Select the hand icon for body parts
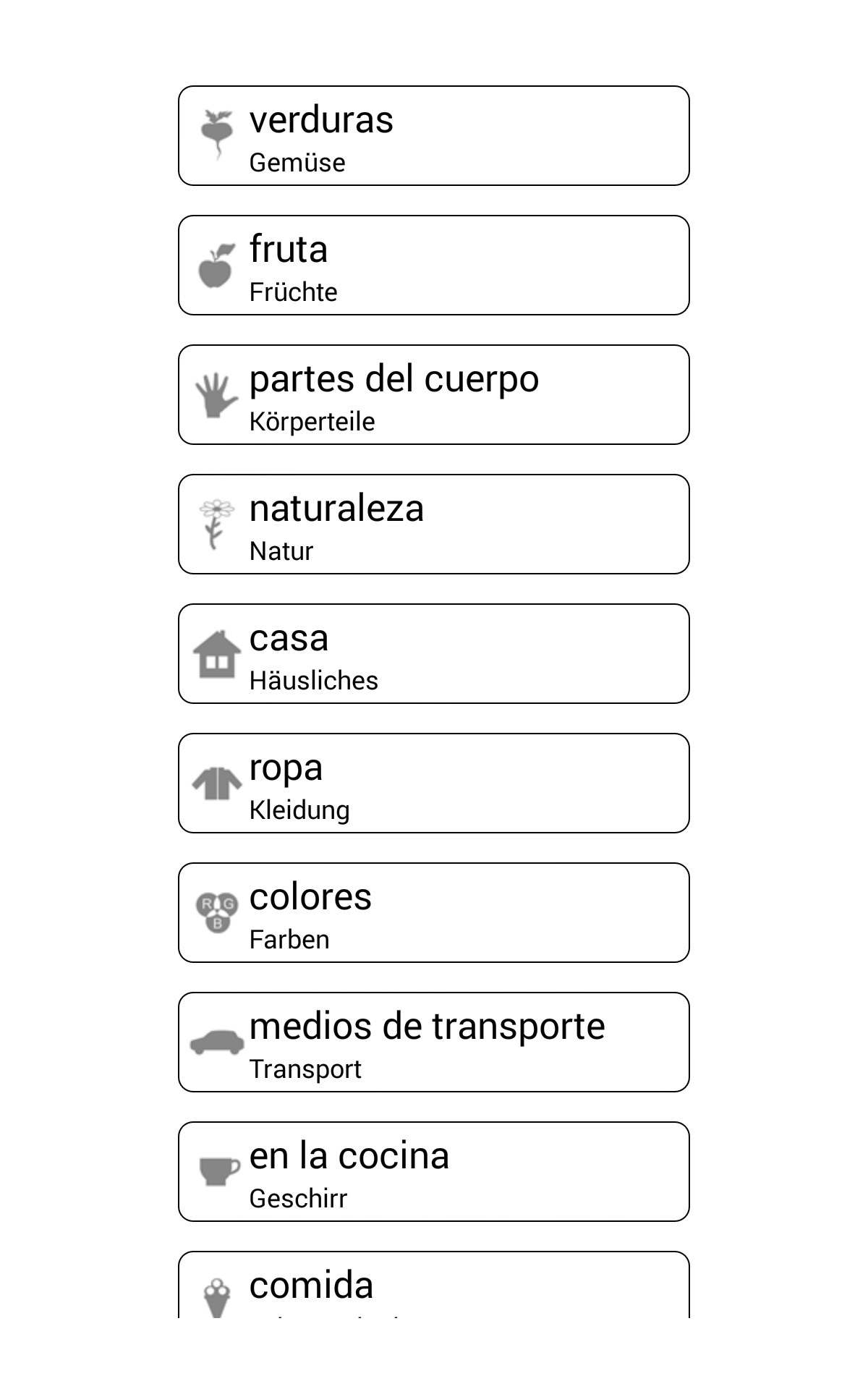This screenshot has height=1389, width=868. click(x=216, y=395)
